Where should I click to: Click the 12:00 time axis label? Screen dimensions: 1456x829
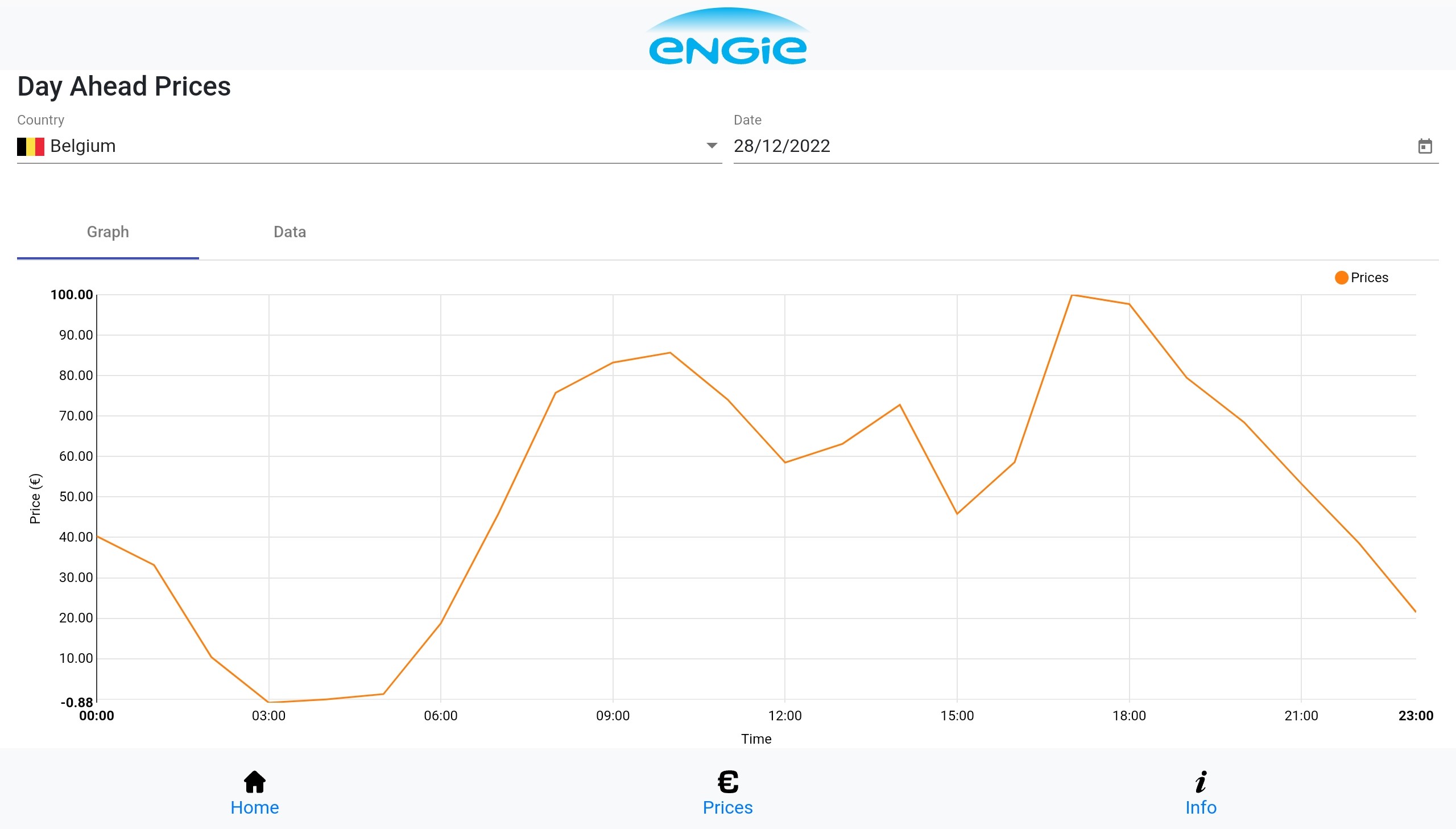(x=785, y=716)
